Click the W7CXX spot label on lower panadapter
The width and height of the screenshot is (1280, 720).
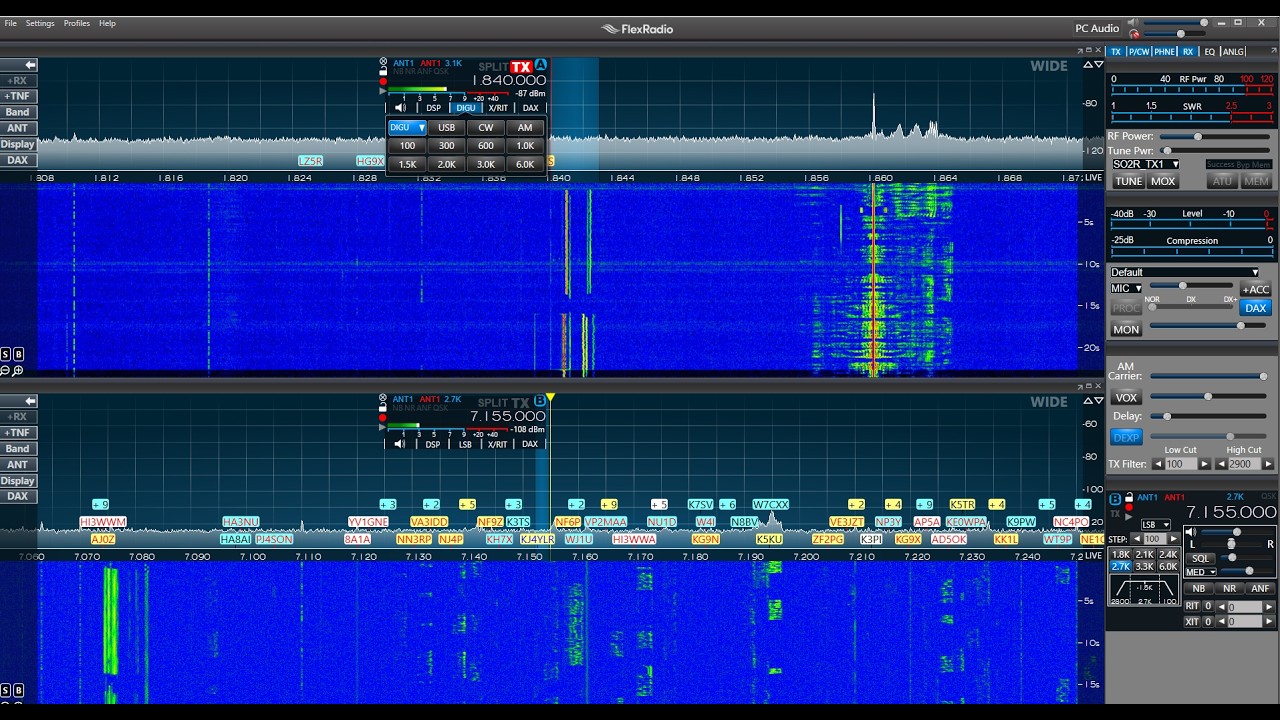[x=770, y=505]
